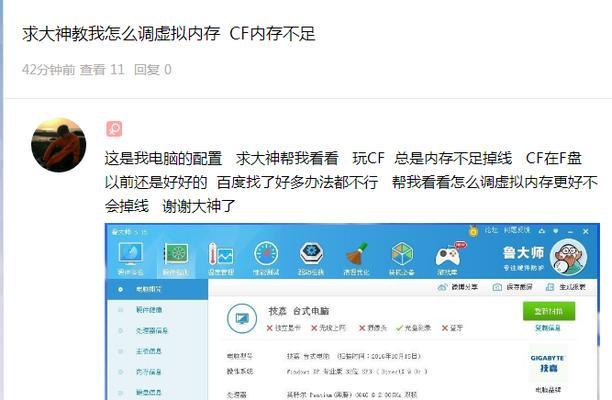Click the heart-shaped menu icon in title bar
Viewport: 612px width, 400px height.
click(556, 231)
